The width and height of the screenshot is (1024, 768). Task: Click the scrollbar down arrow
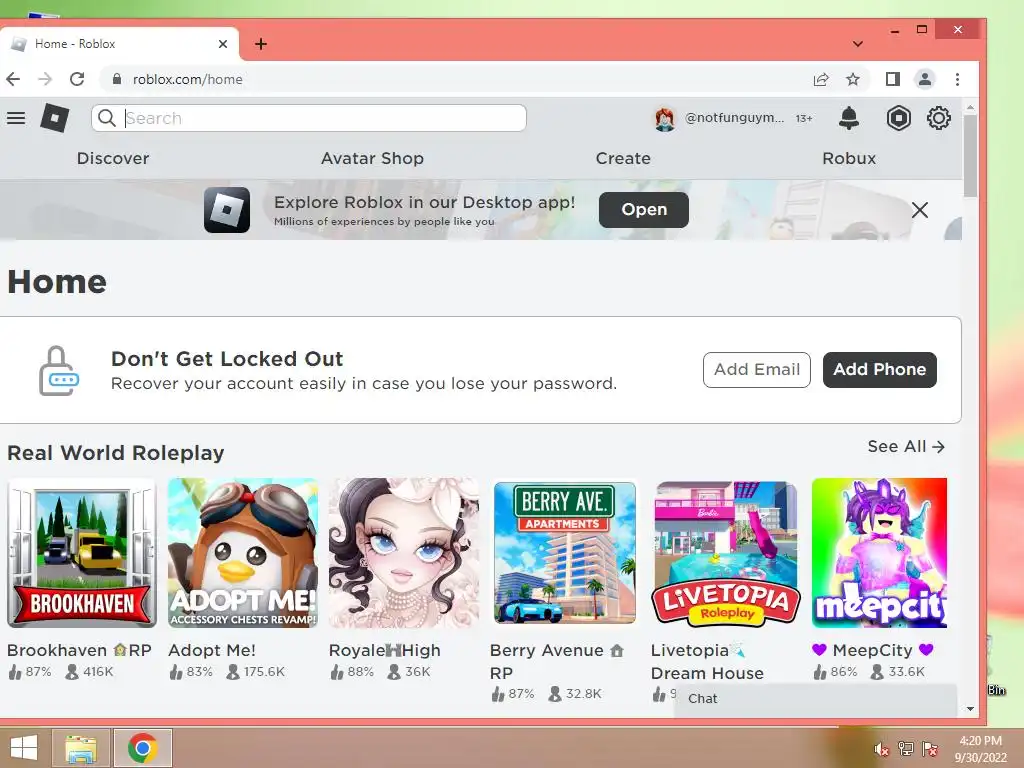point(970,709)
